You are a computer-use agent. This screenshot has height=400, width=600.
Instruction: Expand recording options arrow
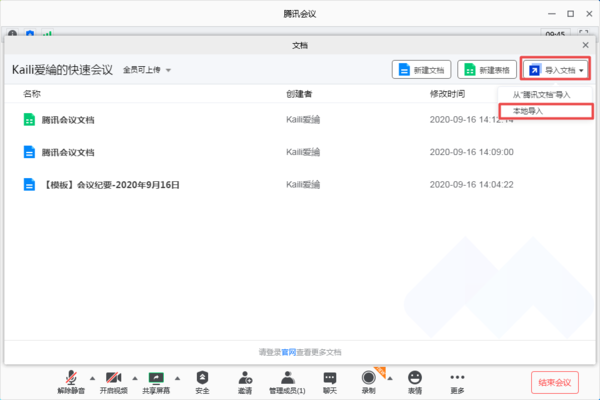click(x=390, y=379)
